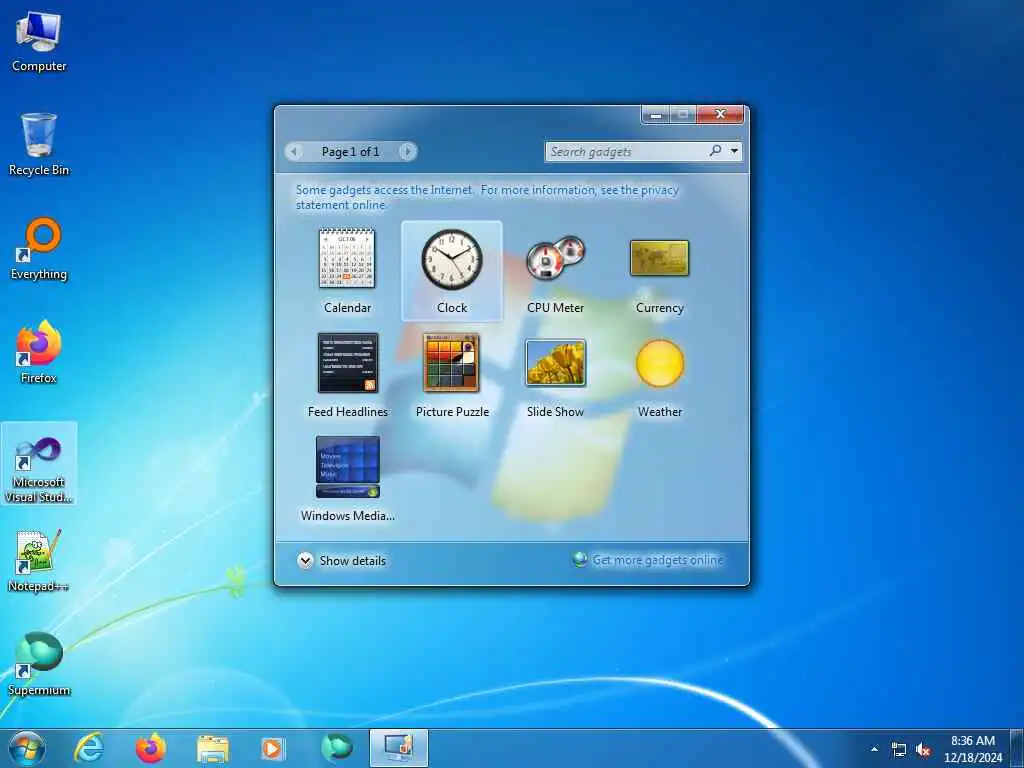The height and width of the screenshot is (768, 1024).
Task: Show hidden tray icons arrow
Action: [x=874, y=749]
